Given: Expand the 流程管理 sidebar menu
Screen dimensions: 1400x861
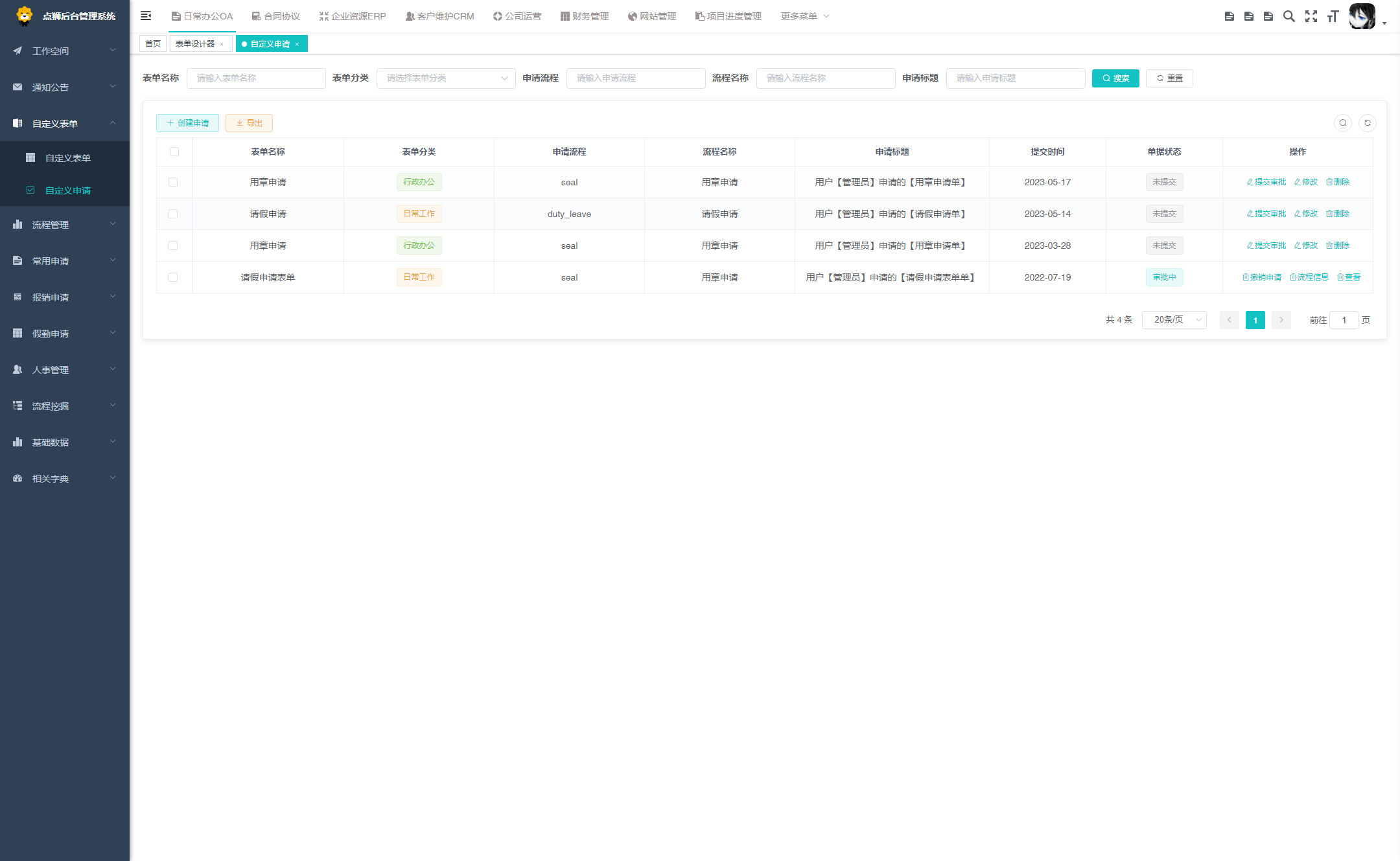Looking at the screenshot, I should point(65,224).
